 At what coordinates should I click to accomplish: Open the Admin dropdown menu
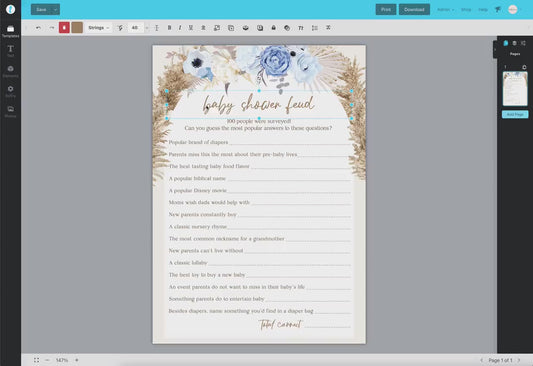[445, 10]
